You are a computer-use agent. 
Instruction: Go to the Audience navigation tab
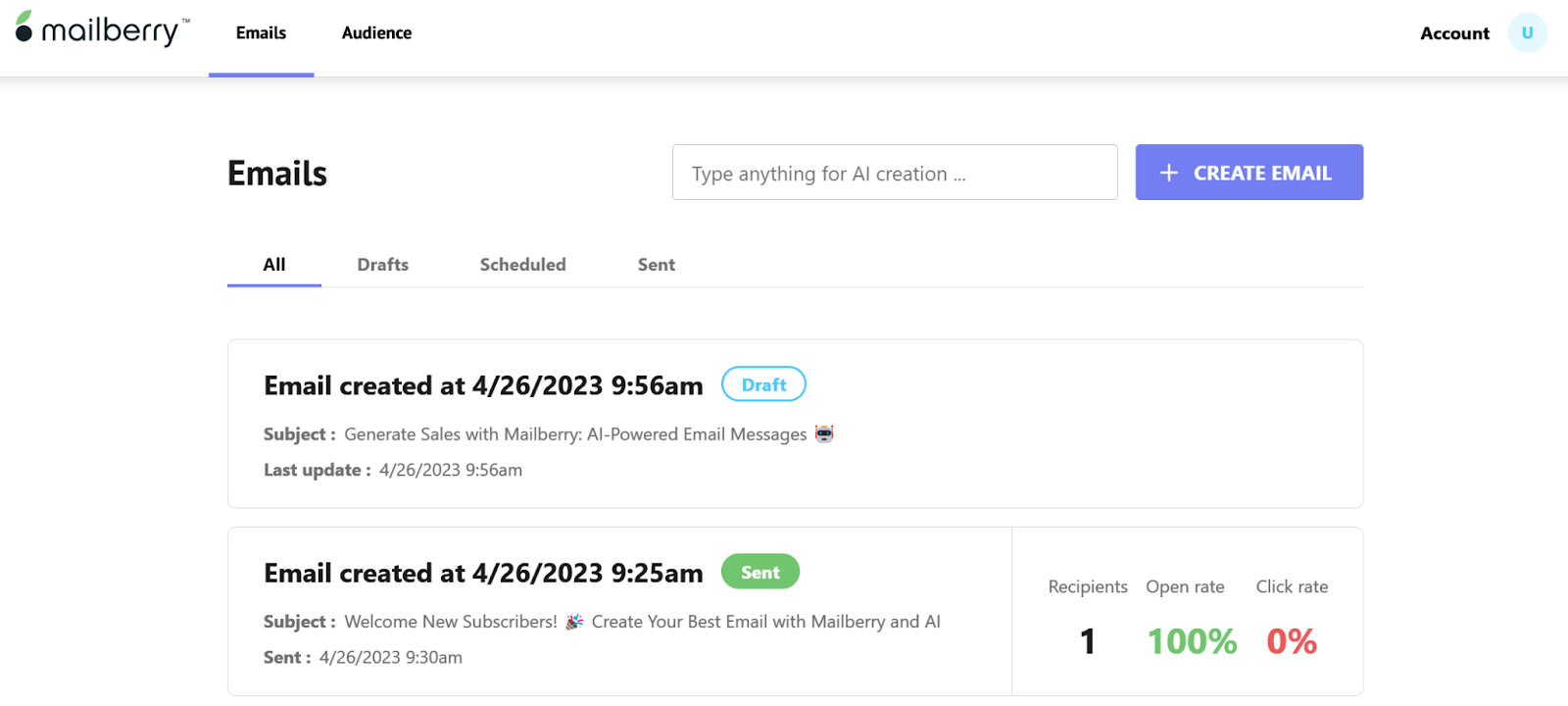376,33
